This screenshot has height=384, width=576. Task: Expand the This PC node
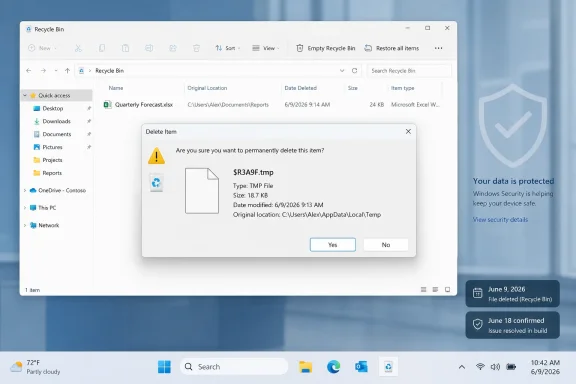pos(25,208)
